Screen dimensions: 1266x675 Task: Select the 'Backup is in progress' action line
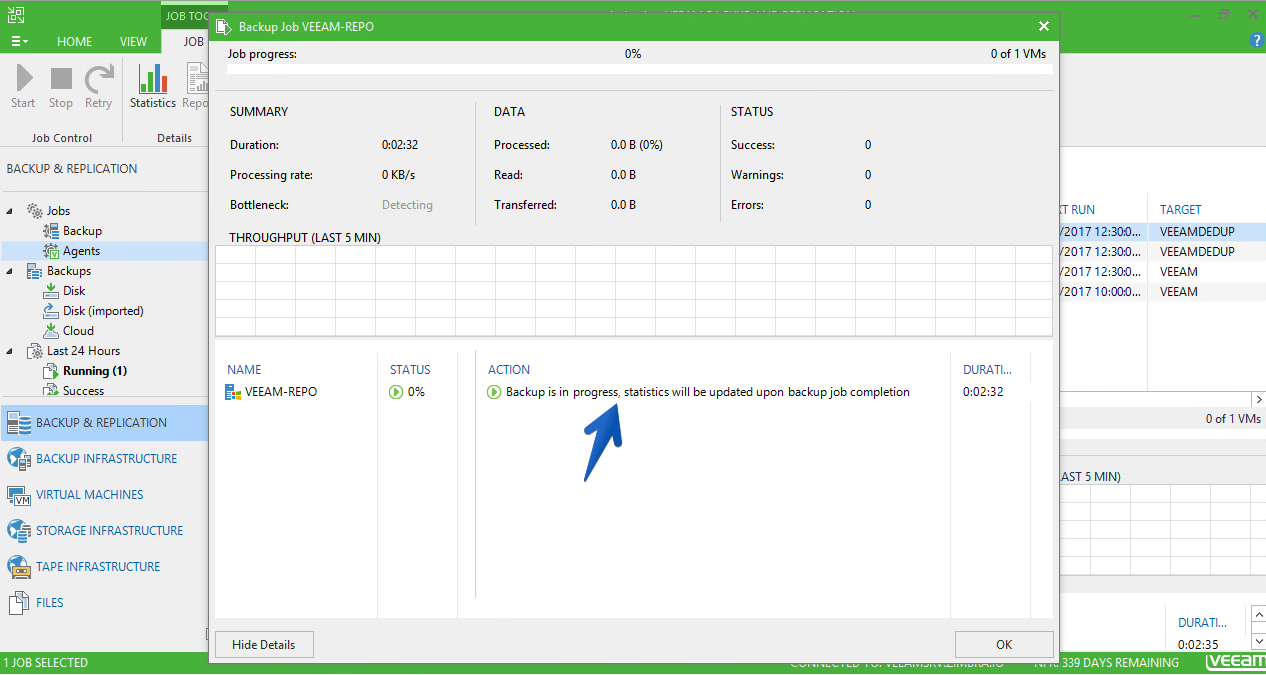pos(708,392)
